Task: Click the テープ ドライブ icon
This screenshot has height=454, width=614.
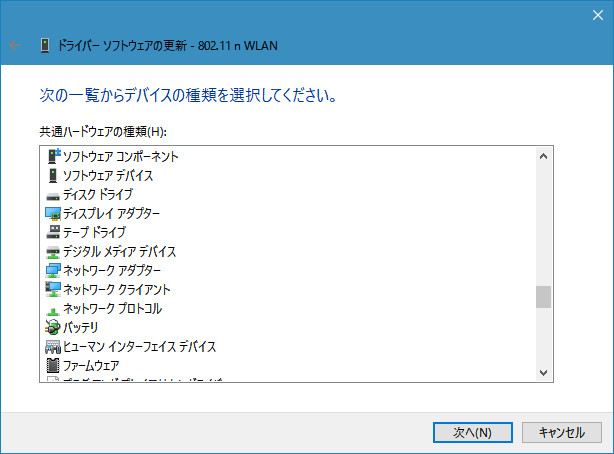Action: point(53,232)
